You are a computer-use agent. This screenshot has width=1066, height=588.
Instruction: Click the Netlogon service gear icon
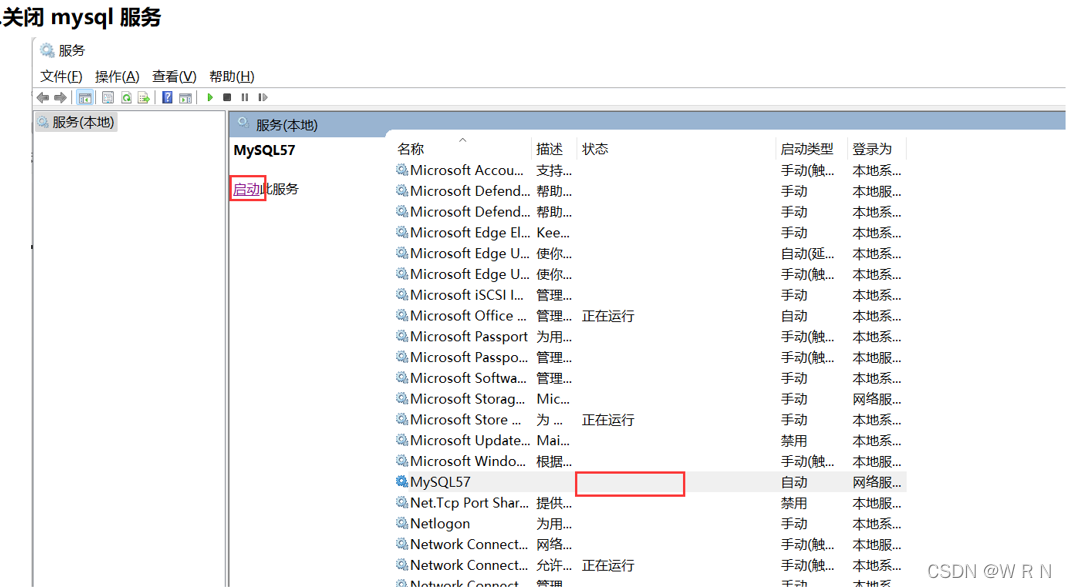pyautogui.click(x=402, y=523)
